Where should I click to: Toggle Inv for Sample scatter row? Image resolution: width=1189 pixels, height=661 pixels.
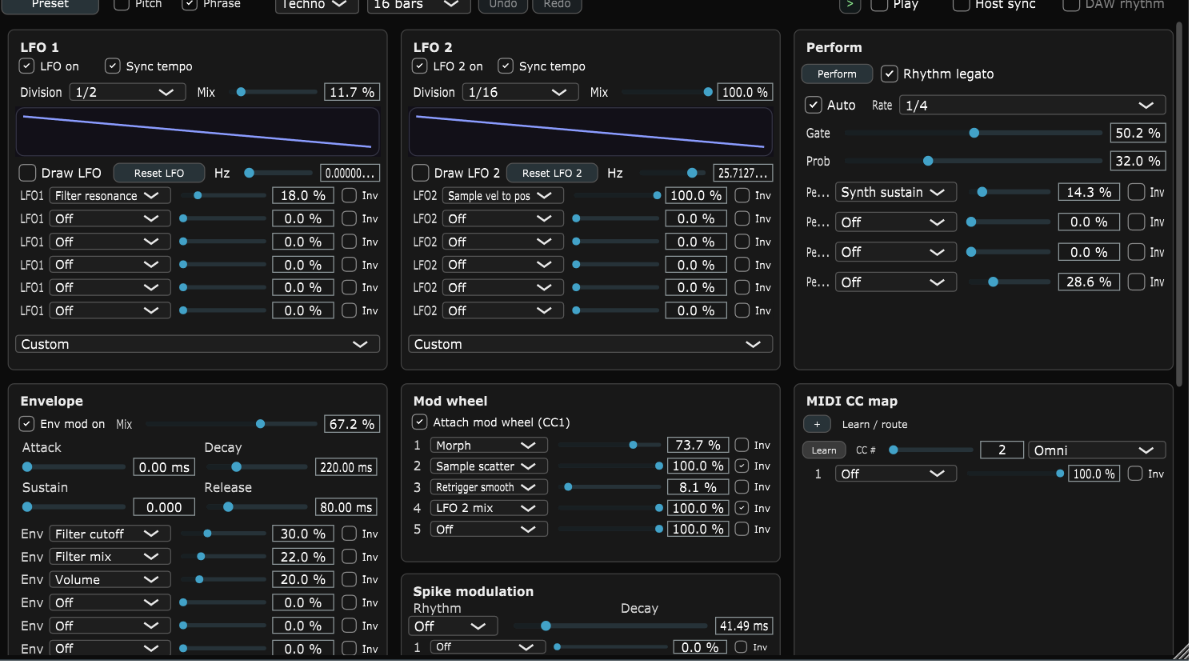(742, 466)
